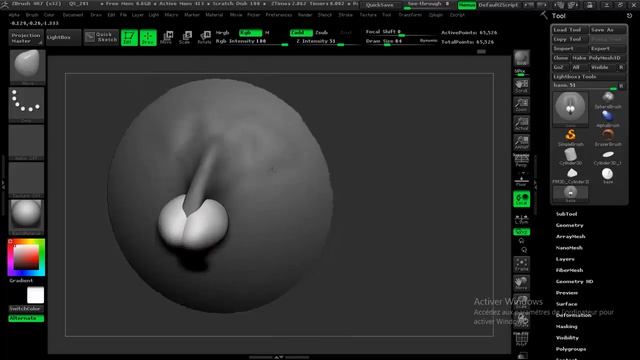Screen dimensions: 640x360
Task: Open the Material menu
Action: pyautogui.click(x=214, y=15)
